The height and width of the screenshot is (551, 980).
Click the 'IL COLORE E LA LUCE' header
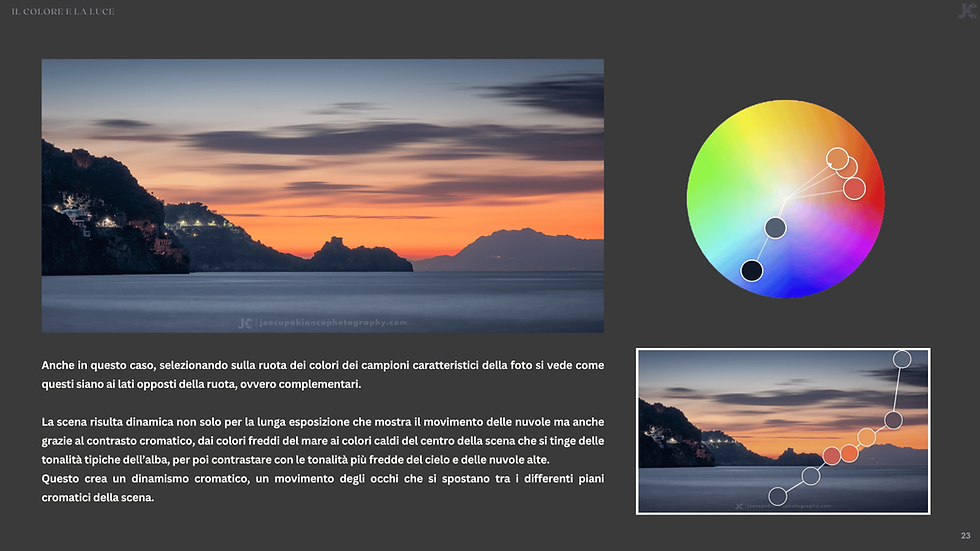[62, 11]
